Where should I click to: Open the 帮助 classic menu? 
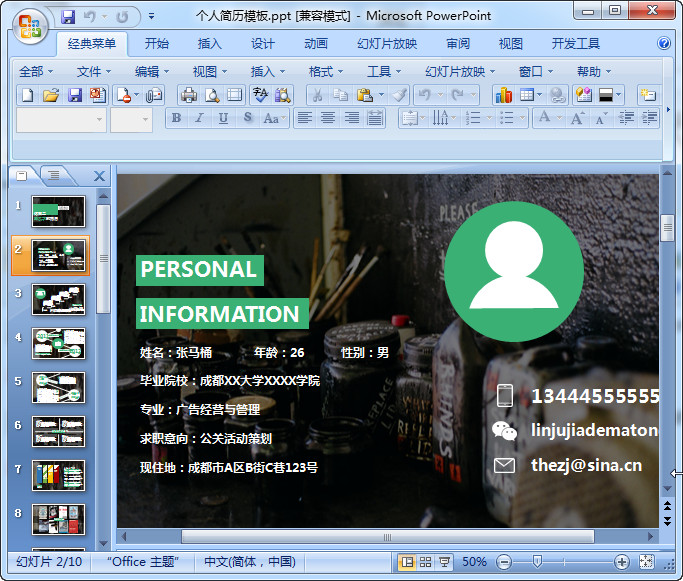(x=594, y=71)
